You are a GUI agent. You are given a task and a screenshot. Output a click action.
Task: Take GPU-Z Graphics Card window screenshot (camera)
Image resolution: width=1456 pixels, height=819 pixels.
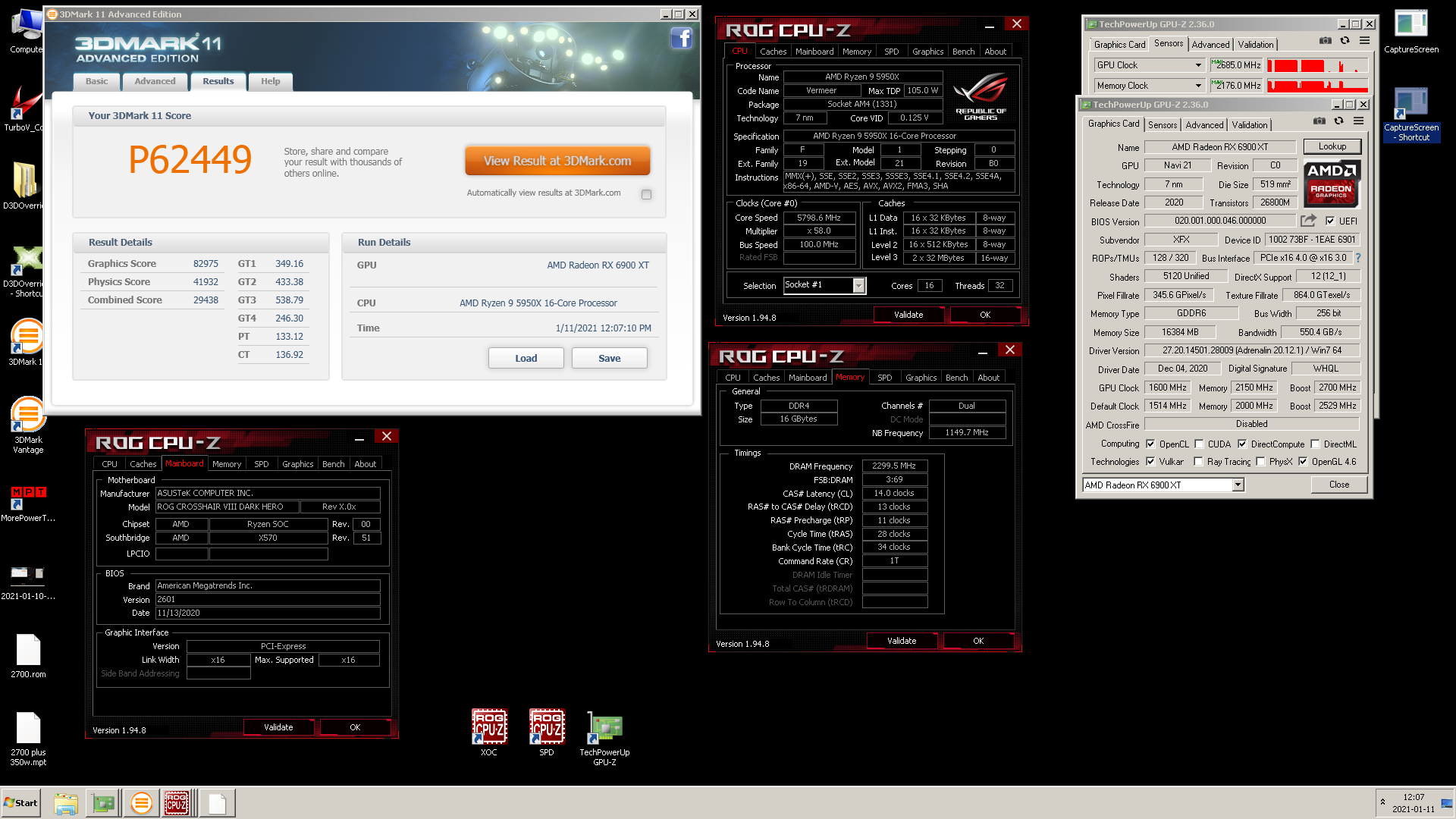1319,121
